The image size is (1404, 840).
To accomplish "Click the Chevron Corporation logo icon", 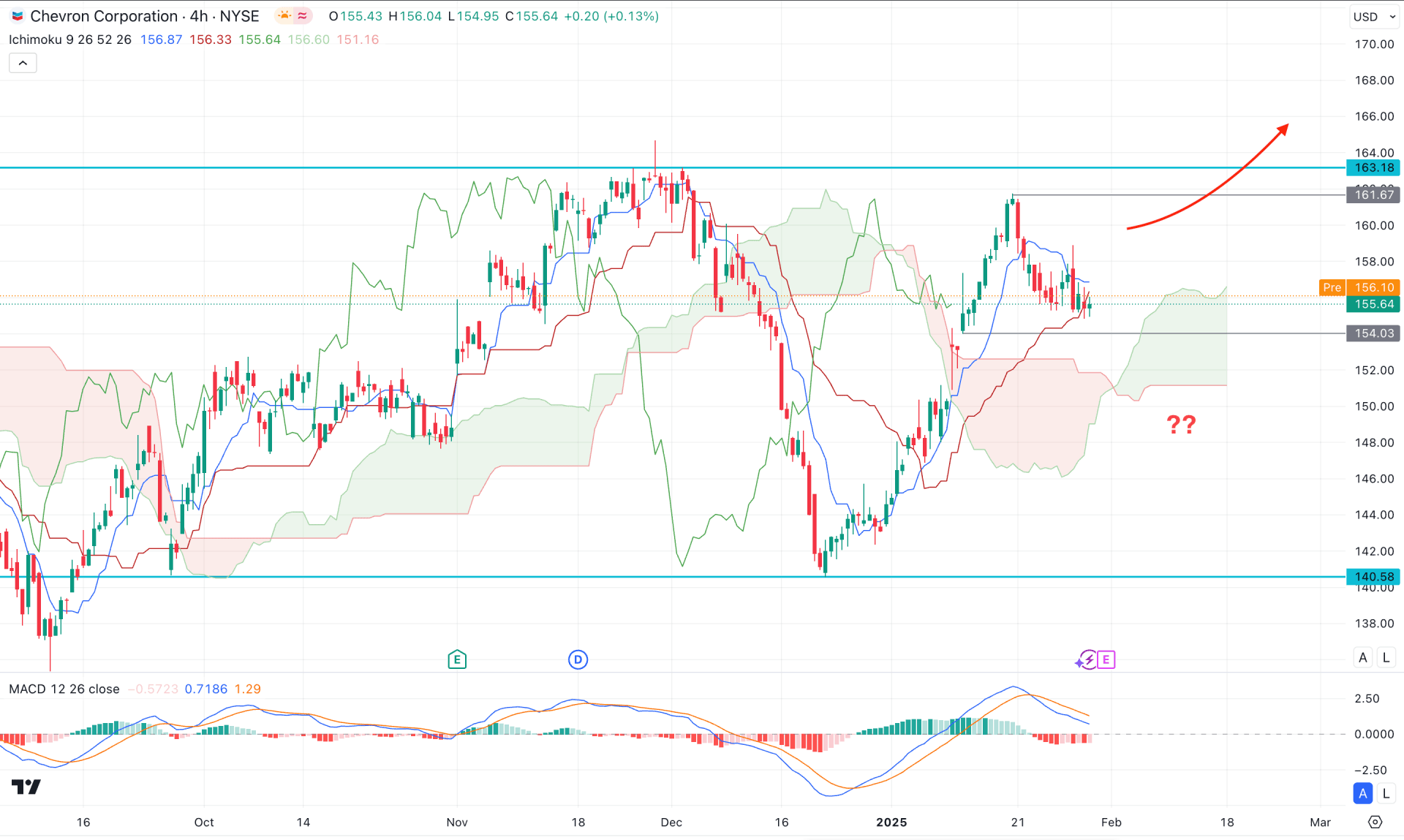I will (x=18, y=16).
